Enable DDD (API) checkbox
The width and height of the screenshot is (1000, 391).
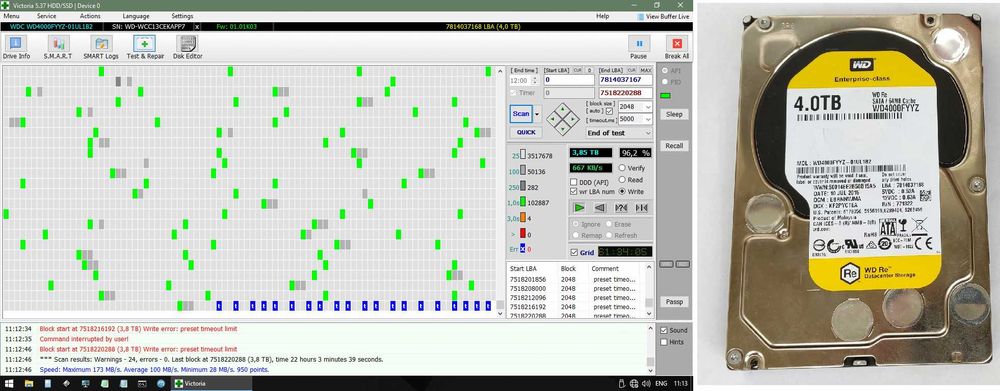pyautogui.click(x=574, y=182)
